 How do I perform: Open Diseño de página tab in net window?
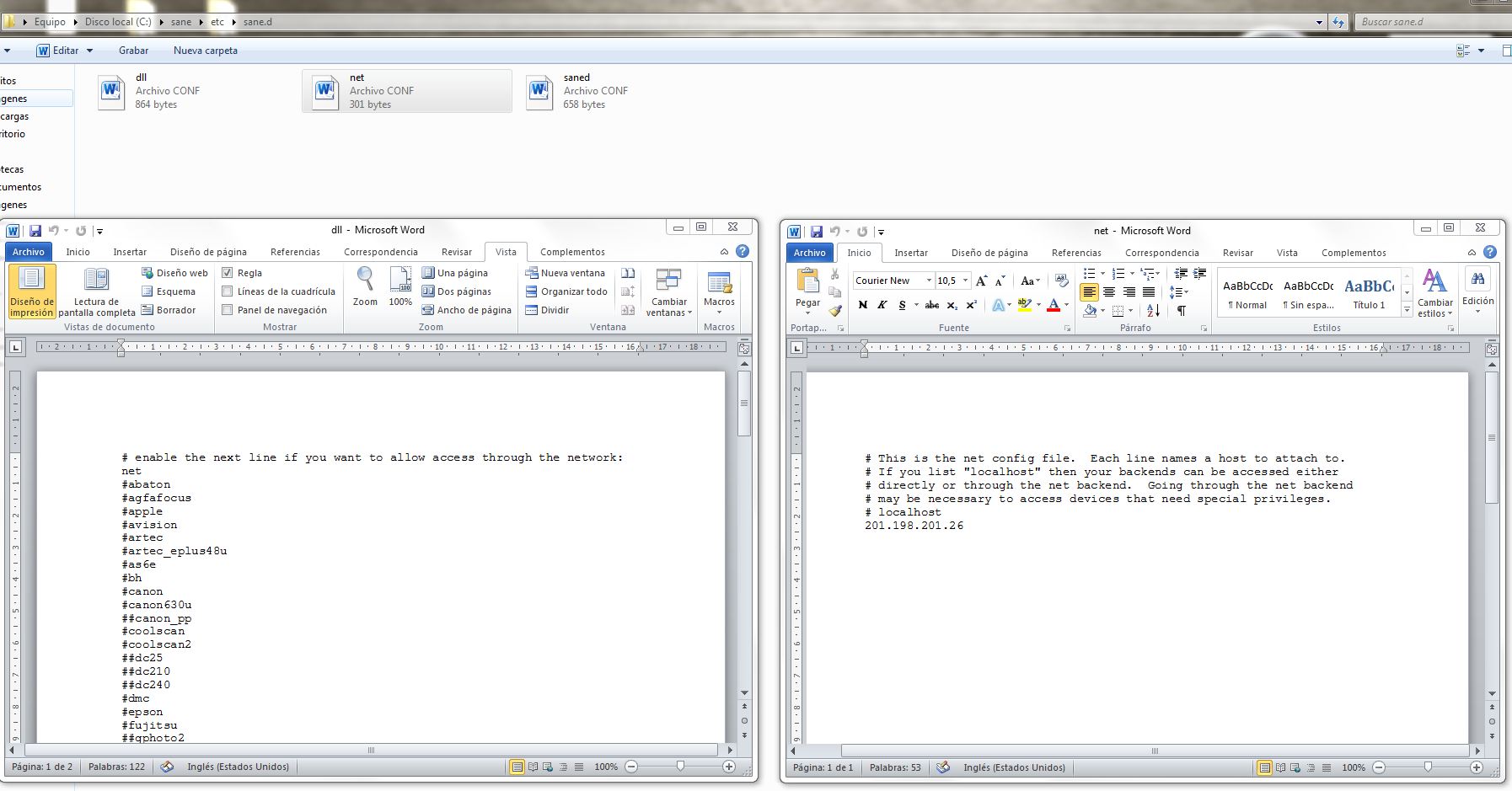pyautogui.click(x=989, y=253)
